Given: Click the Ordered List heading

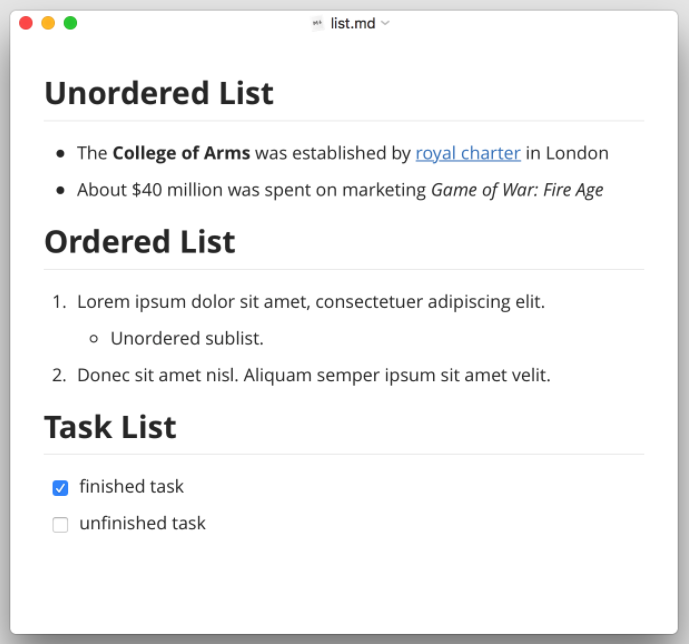Looking at the screenshot, I should [140, 242].
